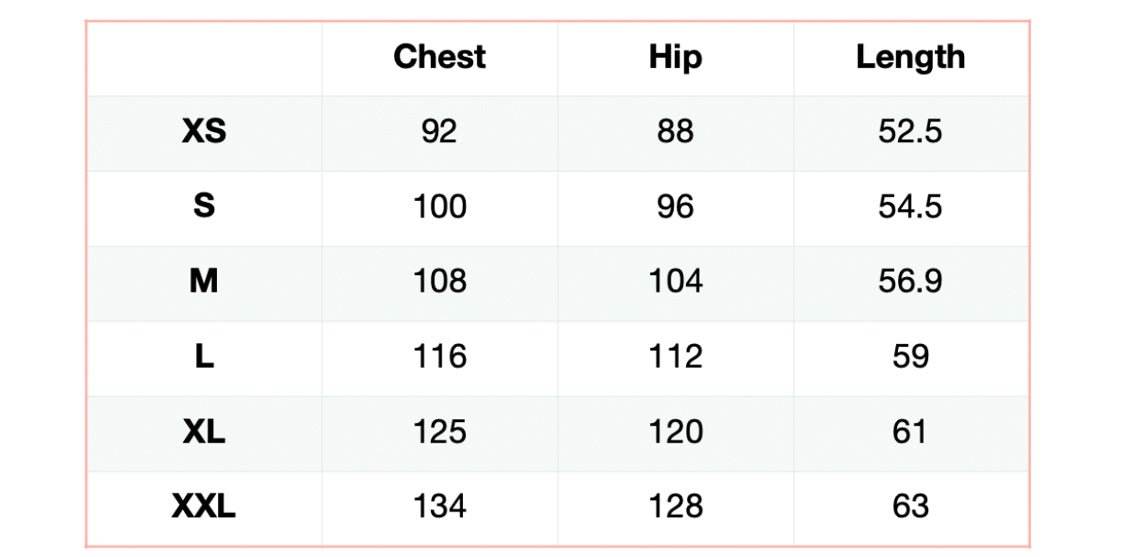Image resolution: width=1126 pixels, height=557 pixels.
Task: Select length value 63 for XXL
Action: [910, 507]
